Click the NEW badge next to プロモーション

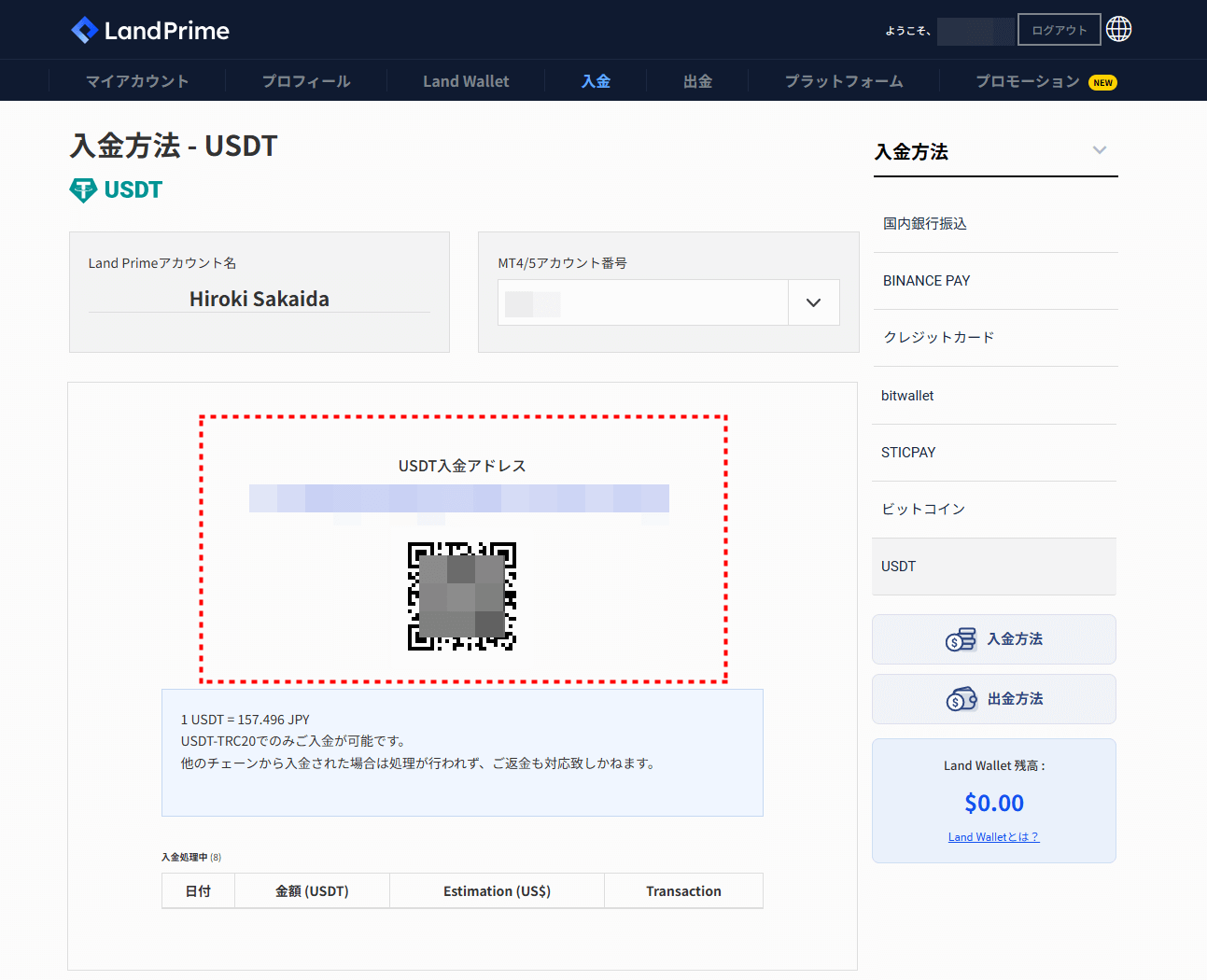pyautogui.click(x=1102, y=83)
